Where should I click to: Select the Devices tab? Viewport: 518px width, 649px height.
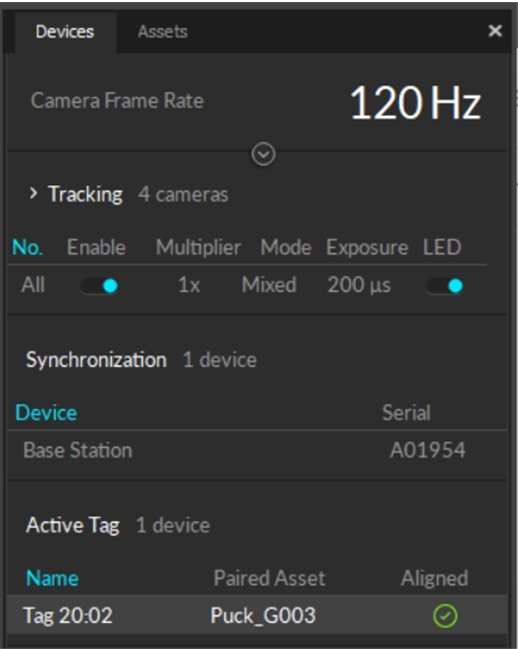click(65, 32)
